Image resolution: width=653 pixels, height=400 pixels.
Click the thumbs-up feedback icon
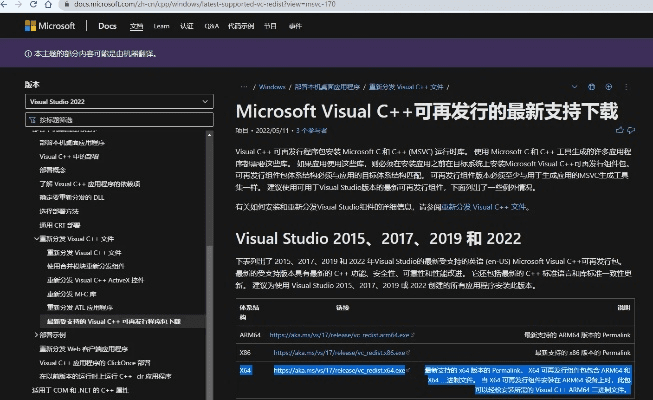pyautogui.click(x=619, y=130)
